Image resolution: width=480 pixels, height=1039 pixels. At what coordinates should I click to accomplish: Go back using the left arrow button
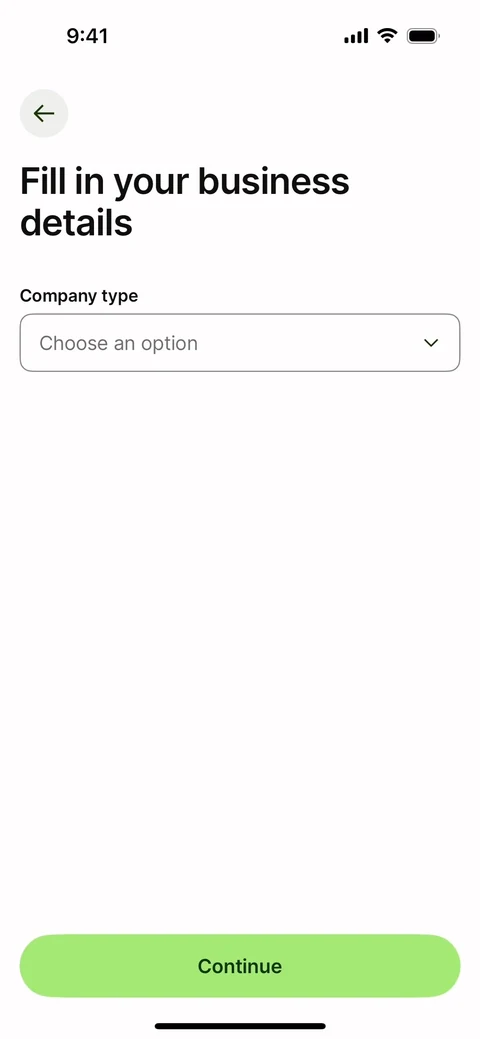click(x=44, y=113)
